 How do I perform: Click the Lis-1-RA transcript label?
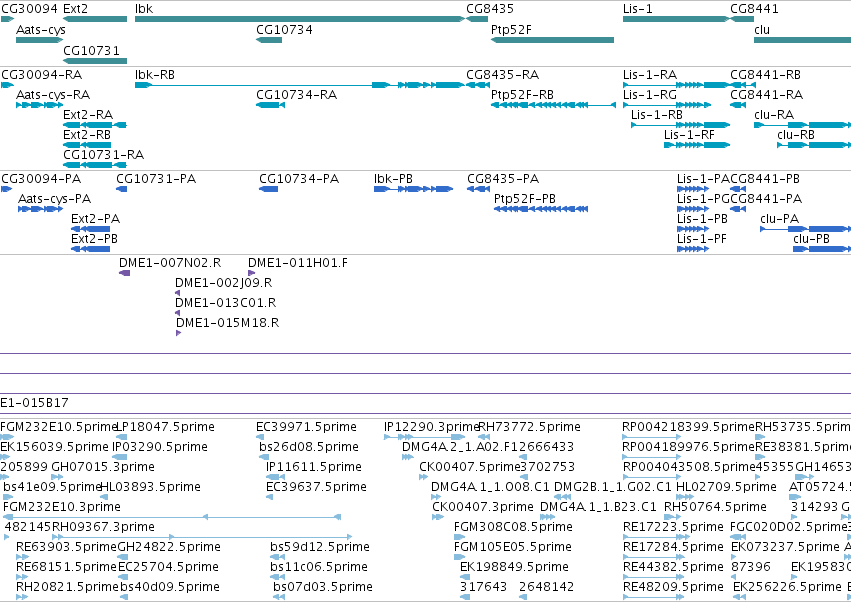(650, 74)
